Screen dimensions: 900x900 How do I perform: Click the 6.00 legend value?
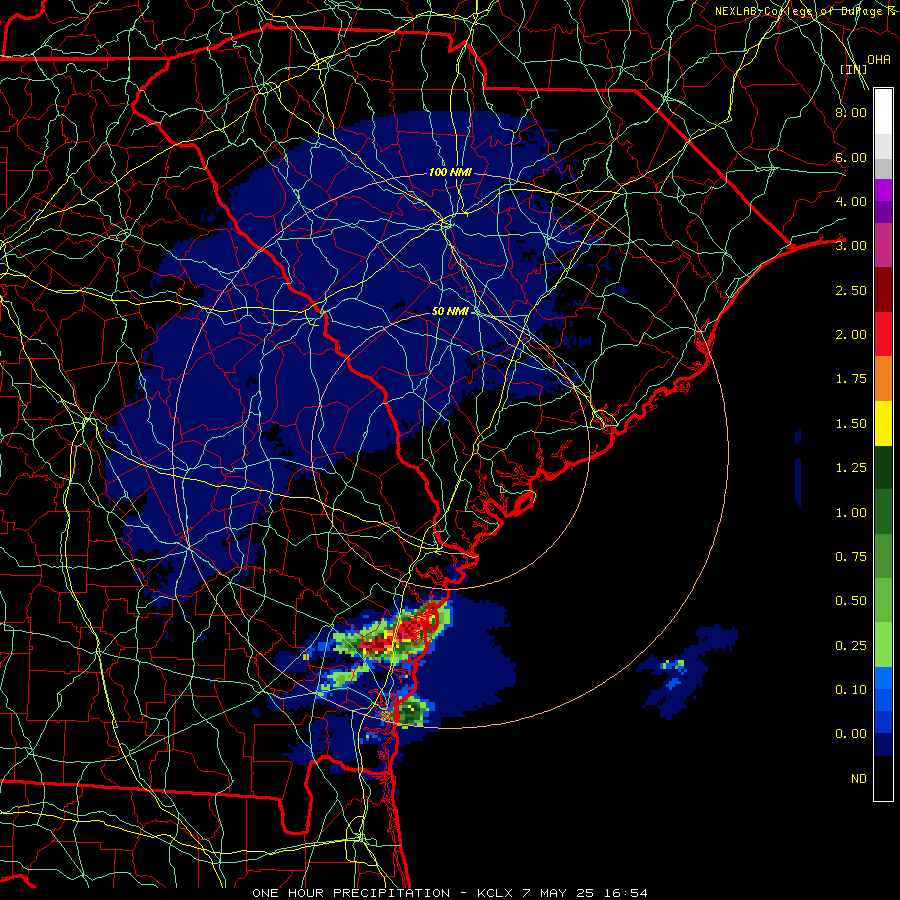(x=851, y=157)
